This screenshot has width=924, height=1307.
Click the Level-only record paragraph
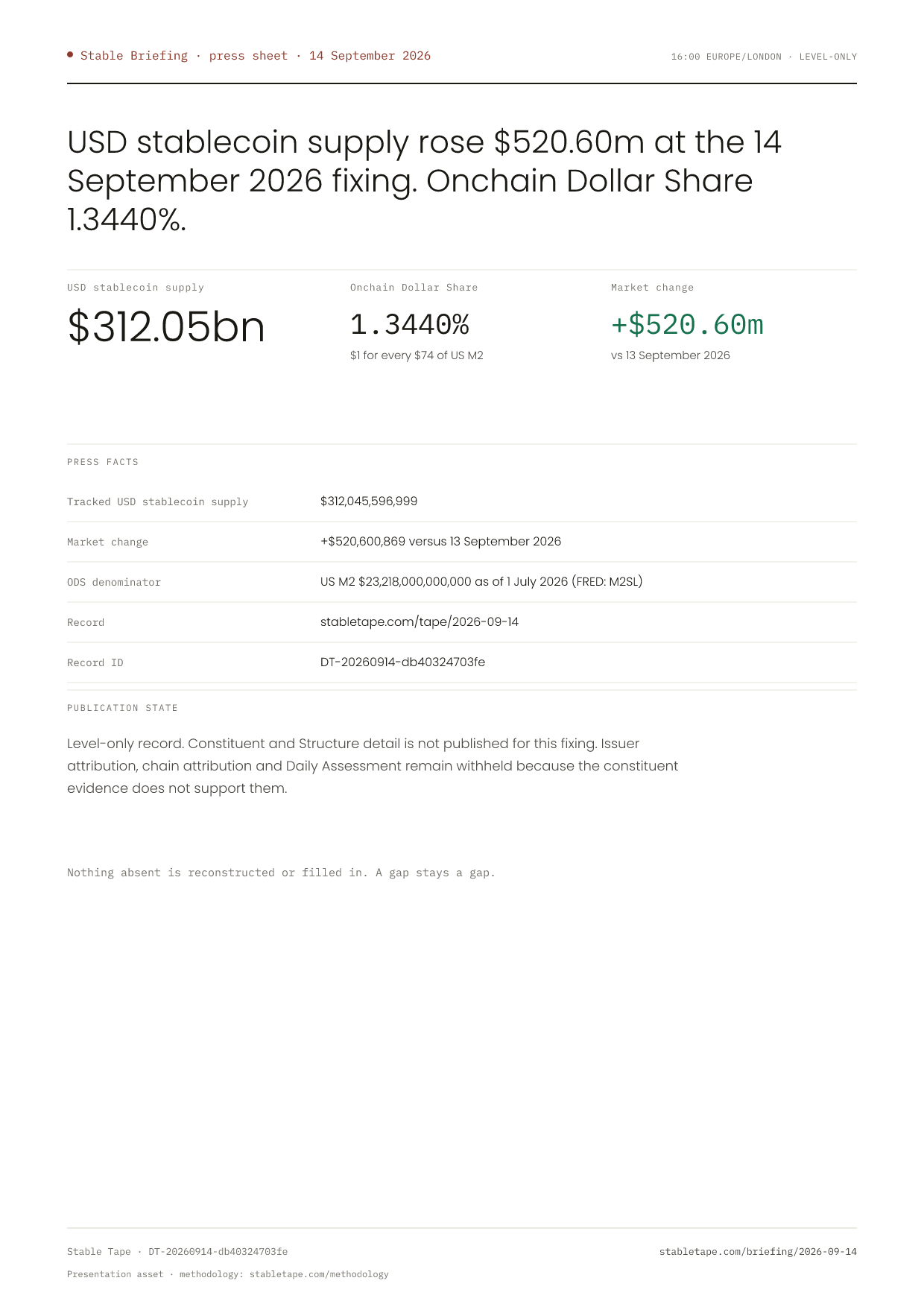pyautogui.click(x=373, y=766)
